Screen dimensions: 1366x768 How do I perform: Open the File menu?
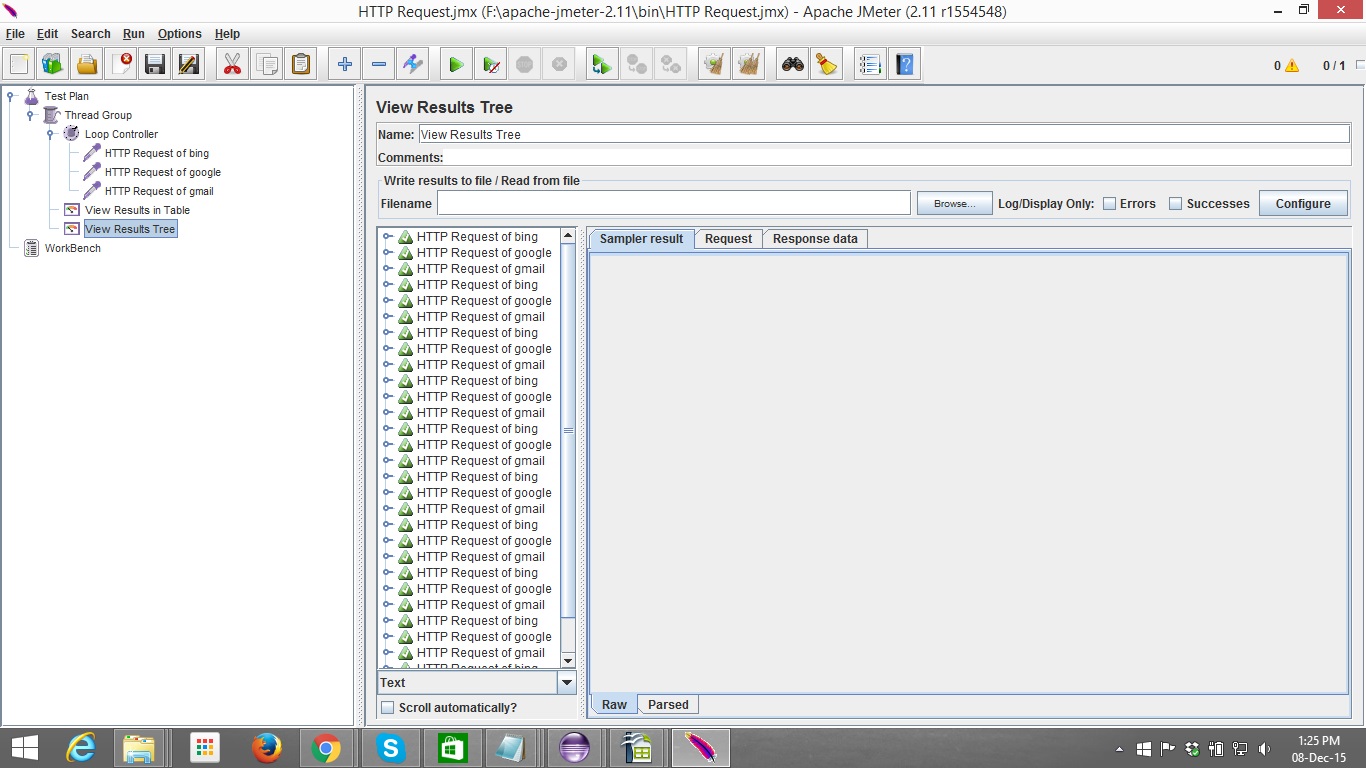click(x=15, y=34)
